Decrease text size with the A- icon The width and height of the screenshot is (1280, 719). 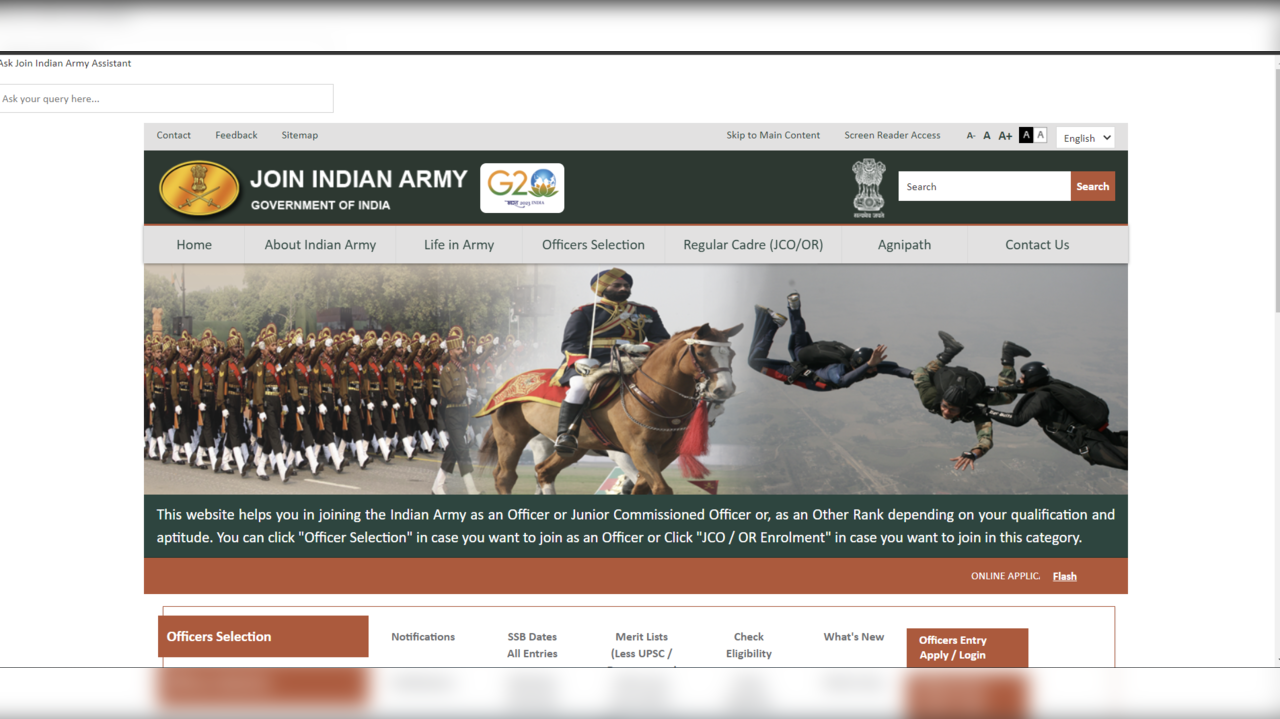(969, 135)
